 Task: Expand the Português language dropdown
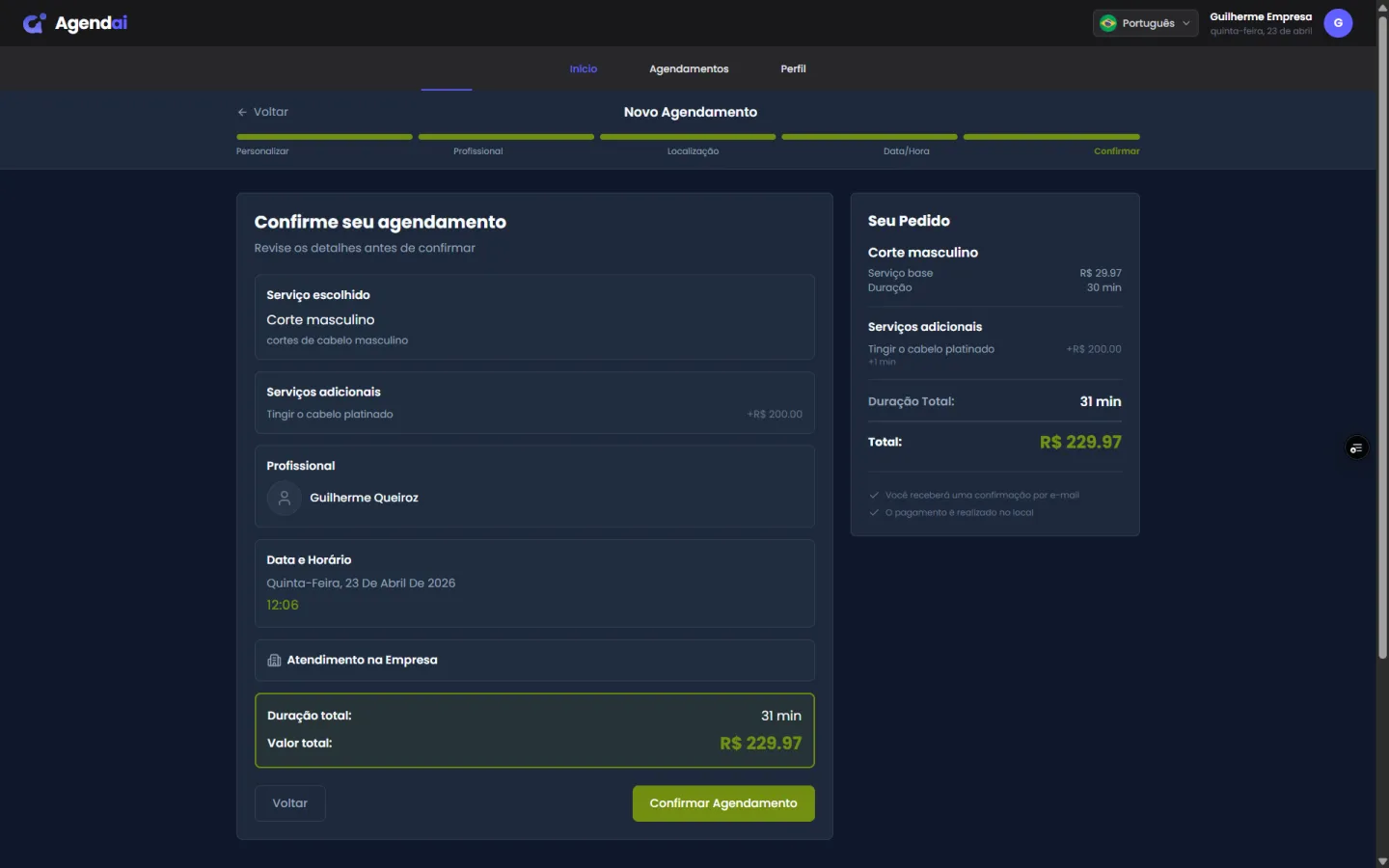click(x=1146, y=23)
